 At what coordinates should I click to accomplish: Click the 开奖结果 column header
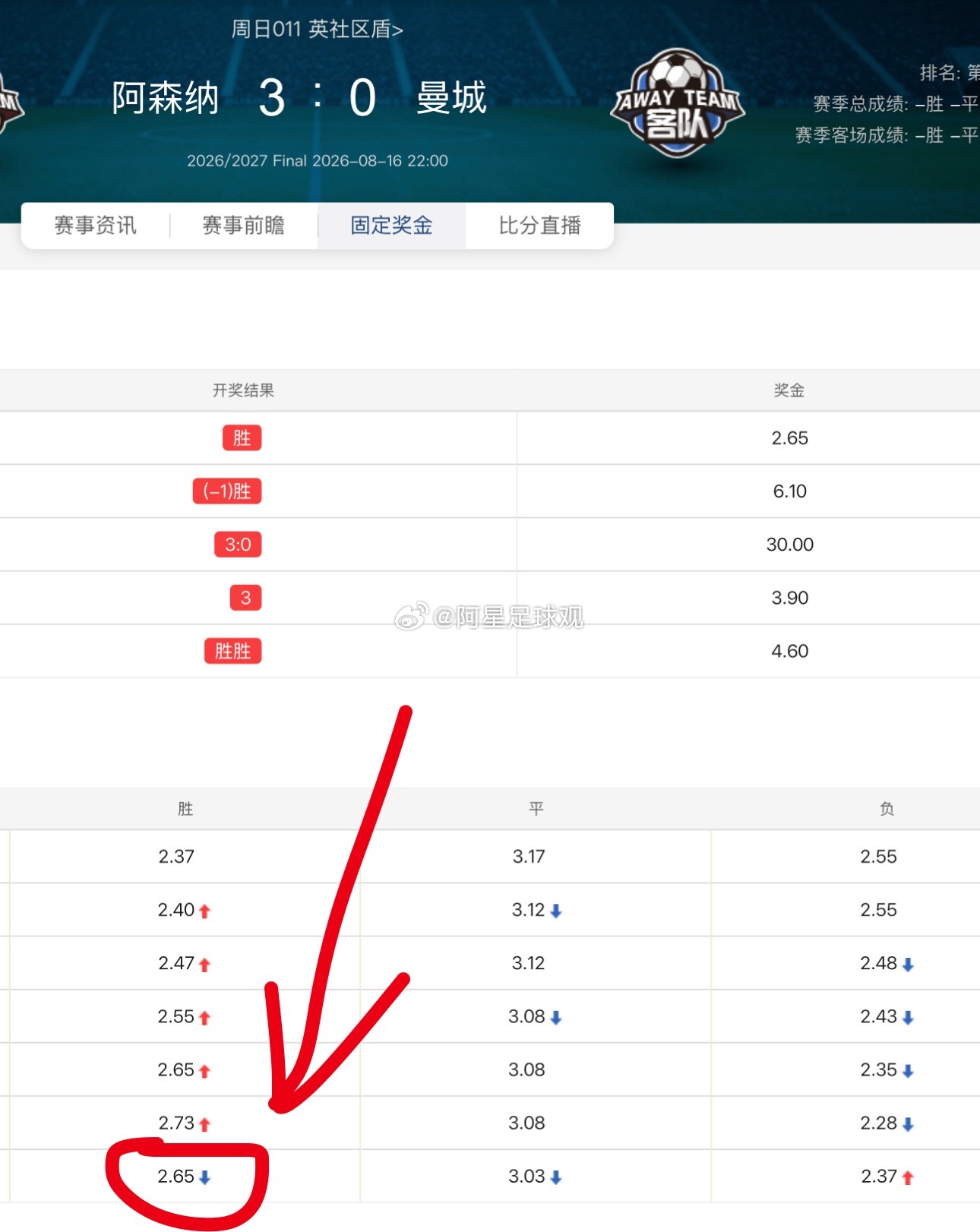point(243,390)
